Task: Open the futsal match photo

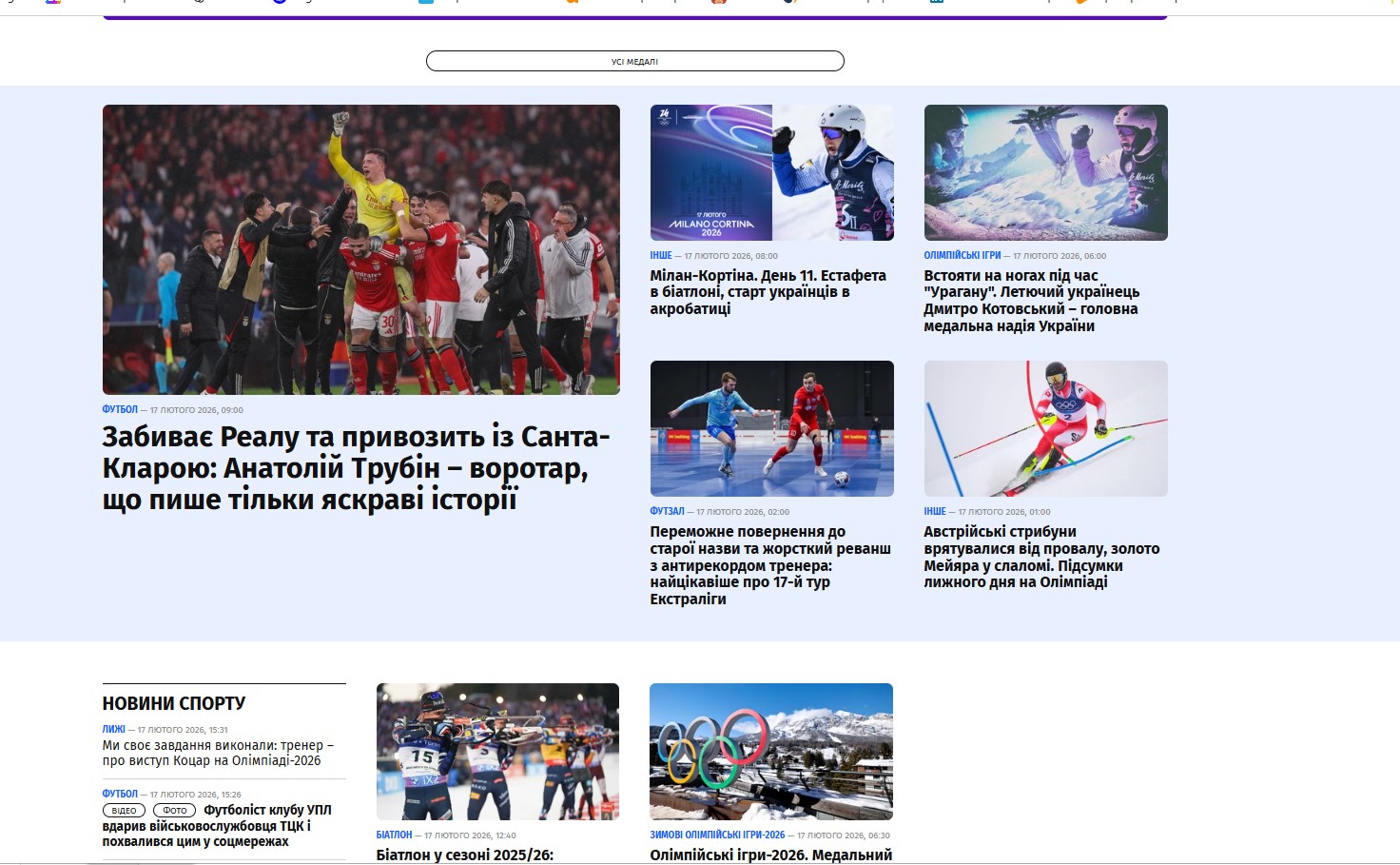Action: 772,428
